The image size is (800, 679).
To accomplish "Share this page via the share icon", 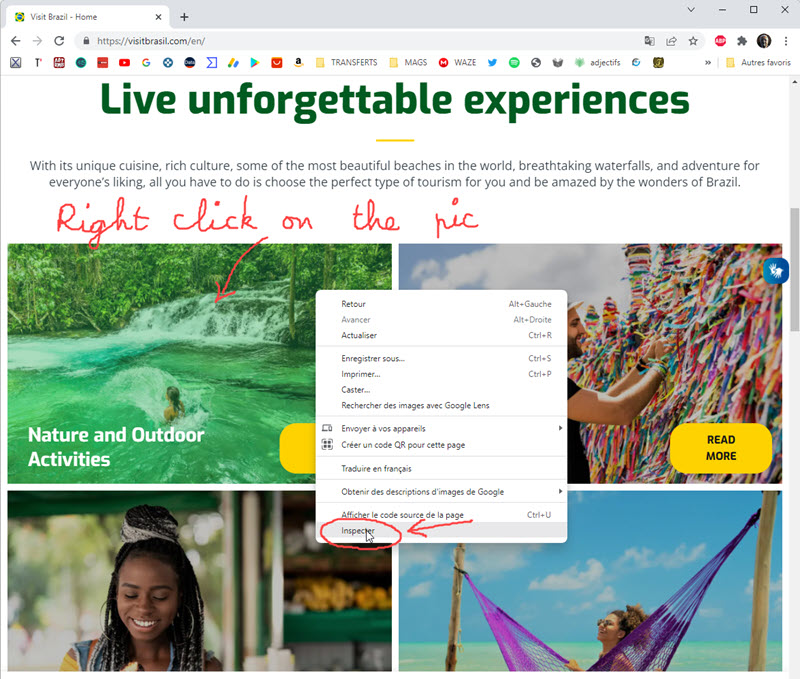I will coord(671,41).
